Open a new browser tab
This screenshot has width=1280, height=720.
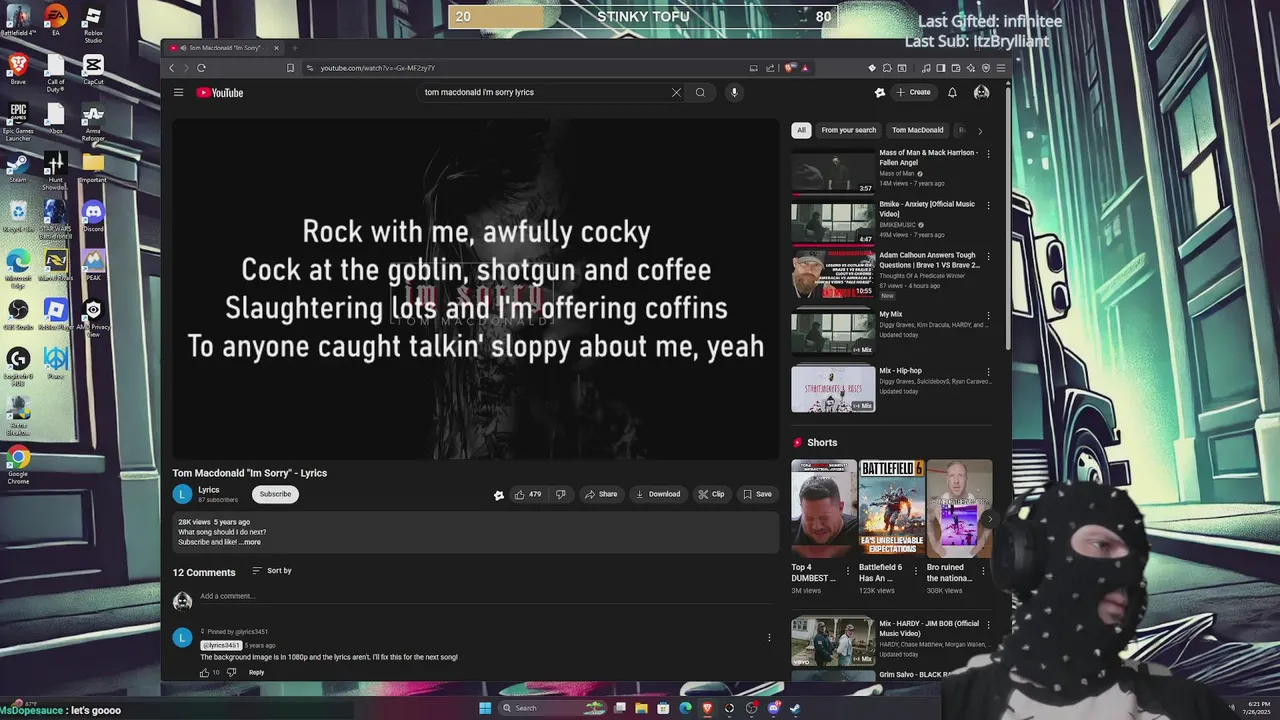point(294,48)
